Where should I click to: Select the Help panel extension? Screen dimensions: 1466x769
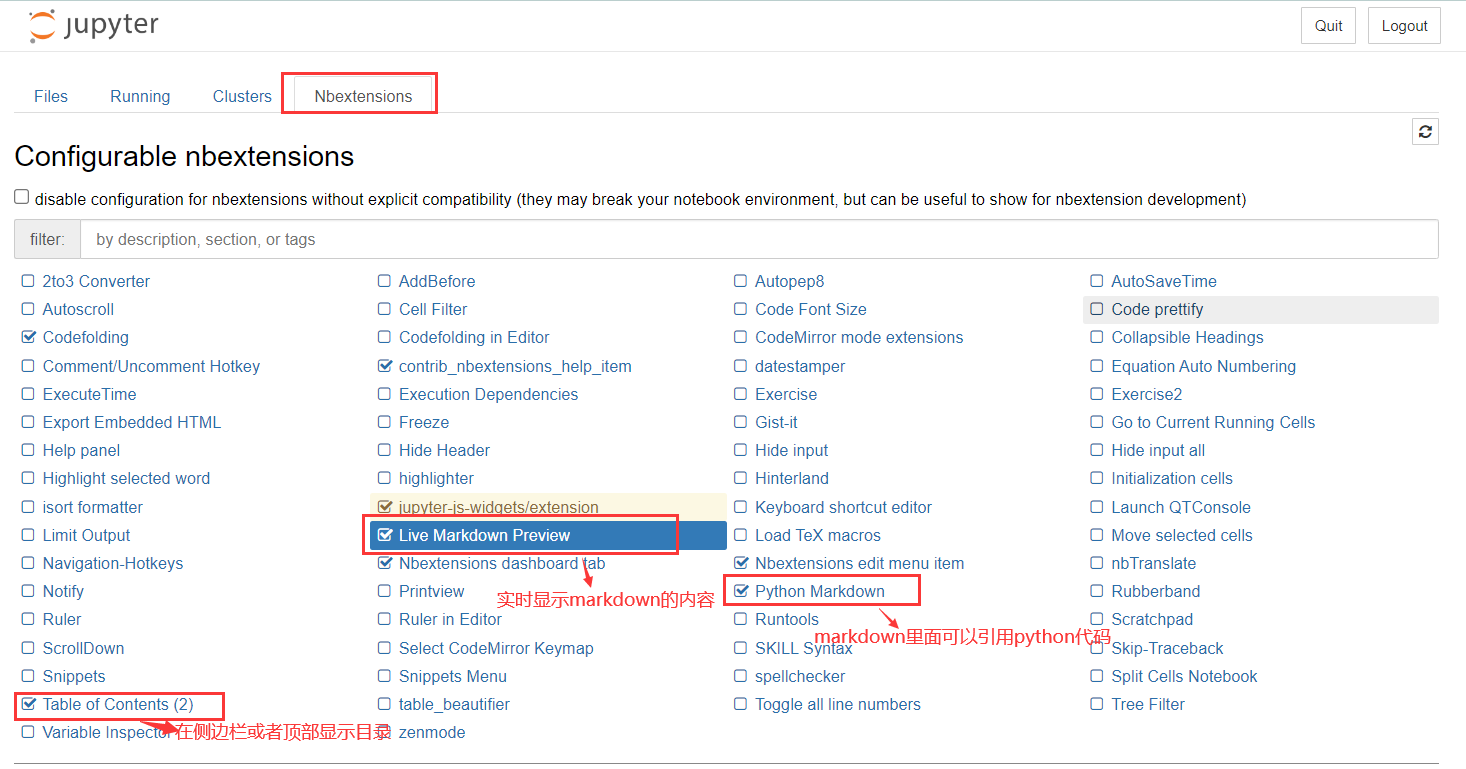pos(81,451)
